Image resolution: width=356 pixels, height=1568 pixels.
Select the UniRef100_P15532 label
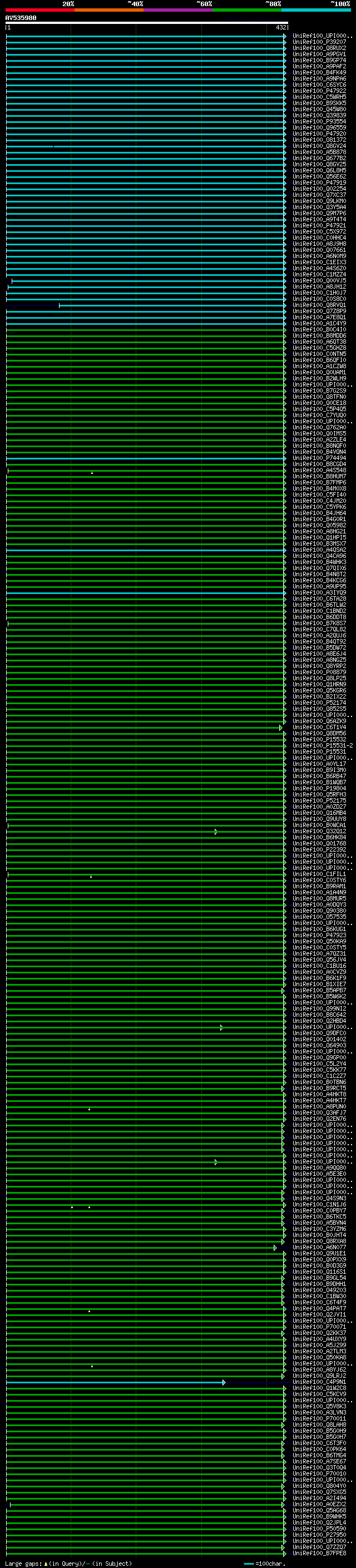[319, 740]
